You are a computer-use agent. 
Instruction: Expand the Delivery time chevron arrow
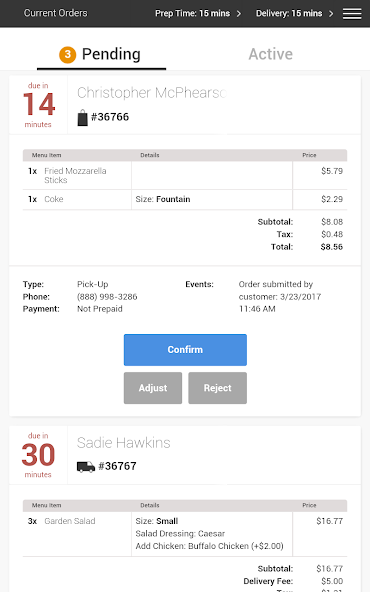(x=331, y=14)
